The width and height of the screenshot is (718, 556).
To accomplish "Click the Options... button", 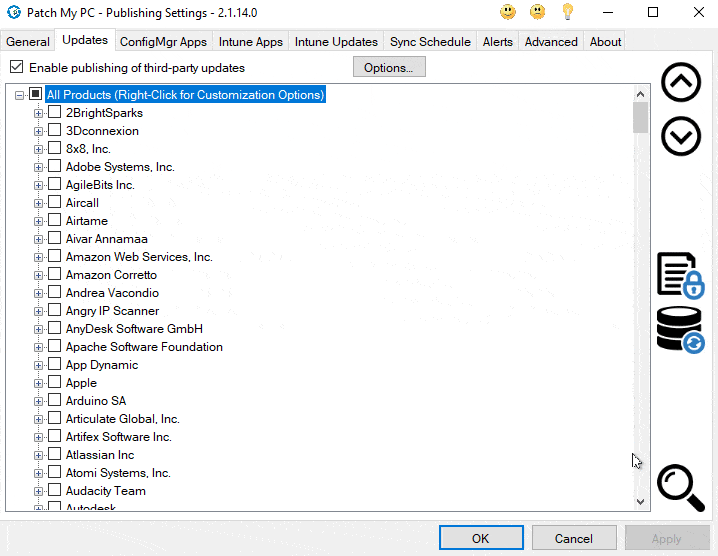I will [389, 67].
